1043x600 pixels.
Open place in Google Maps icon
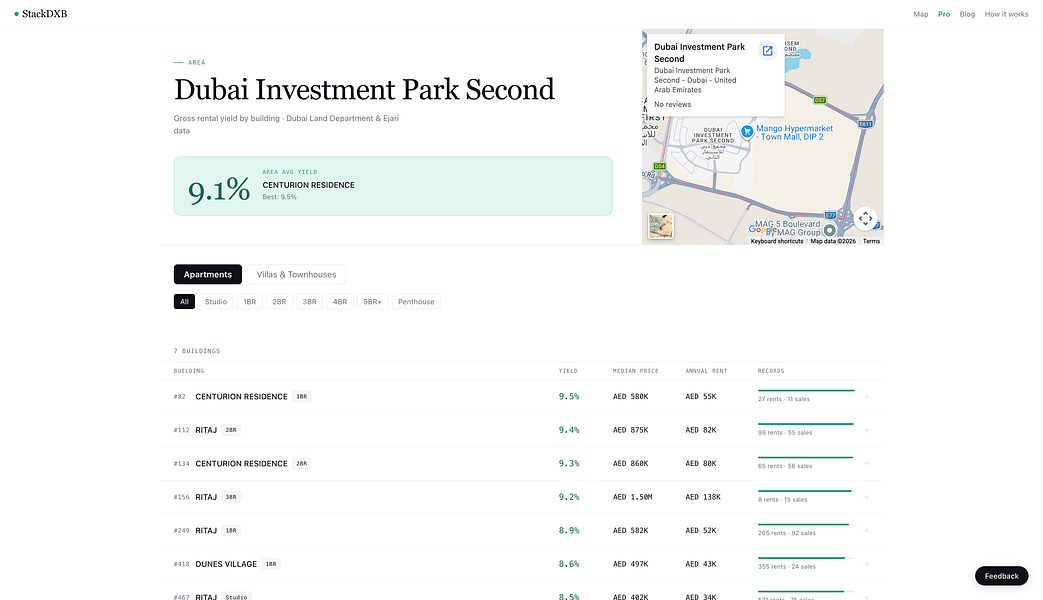767,51
